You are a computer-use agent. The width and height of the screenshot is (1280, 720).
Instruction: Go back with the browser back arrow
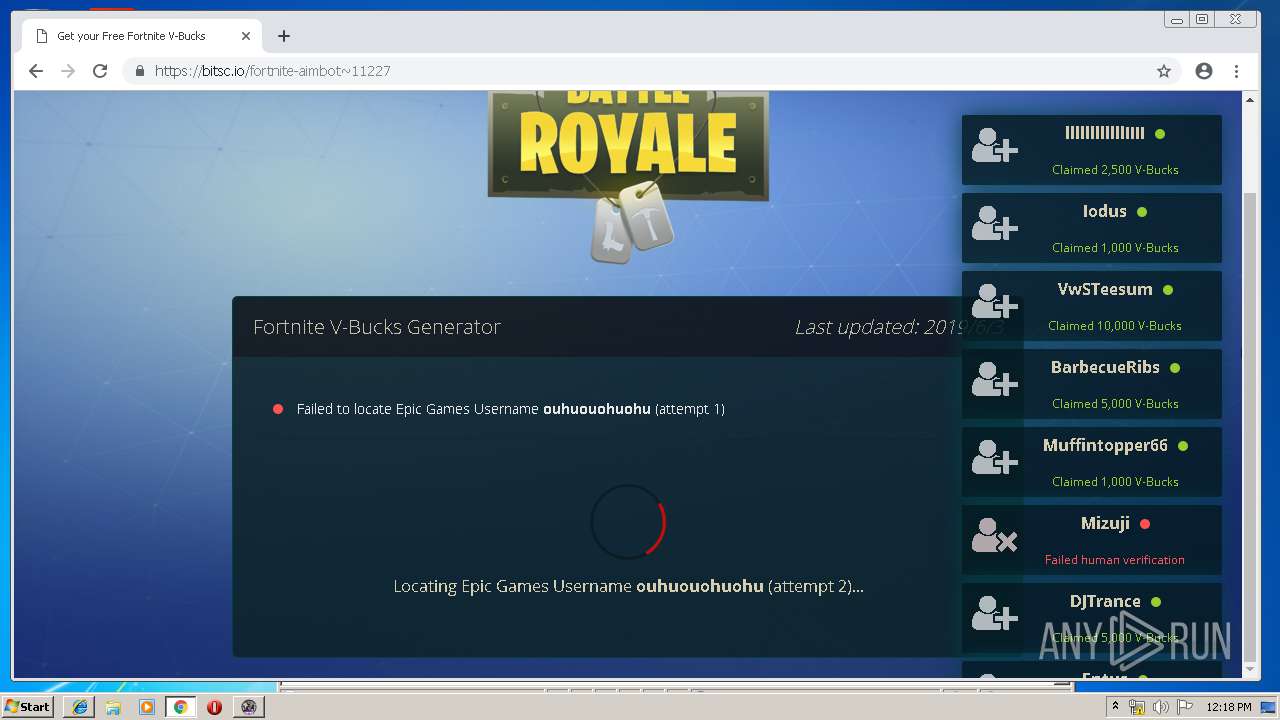tap(36, 71)
